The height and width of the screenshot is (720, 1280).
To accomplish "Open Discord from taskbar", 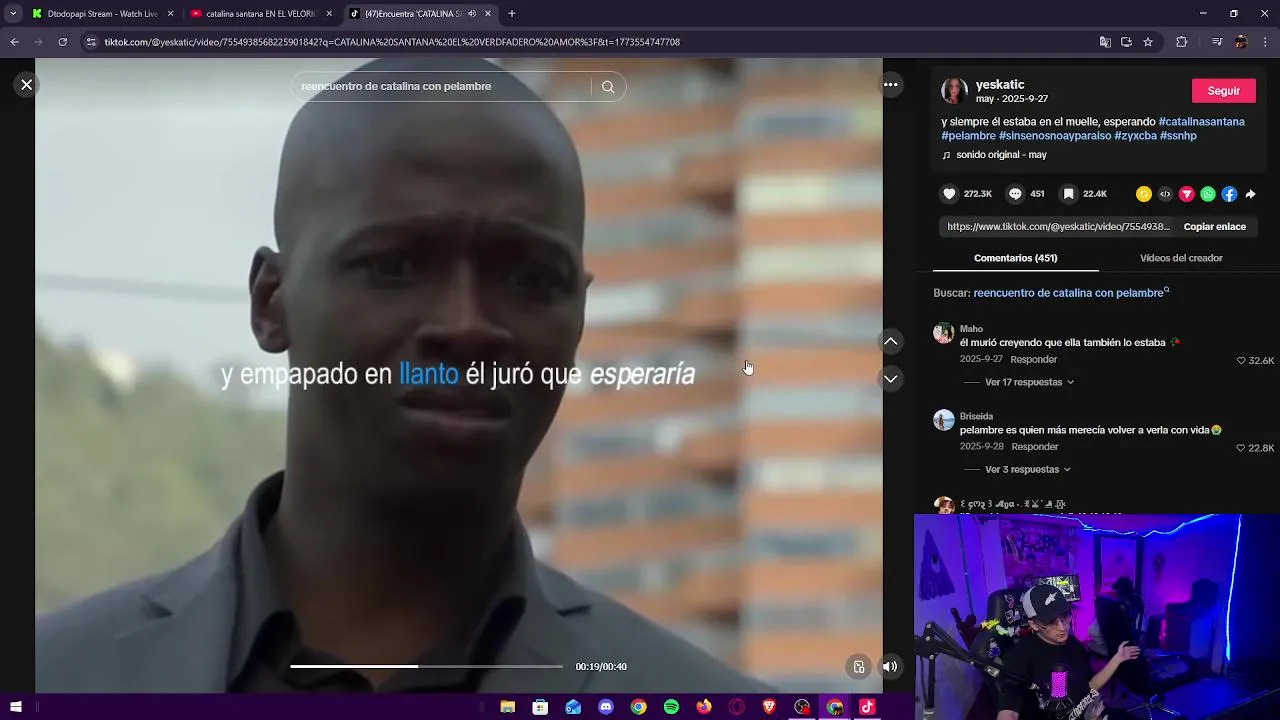I will [605, 707].
